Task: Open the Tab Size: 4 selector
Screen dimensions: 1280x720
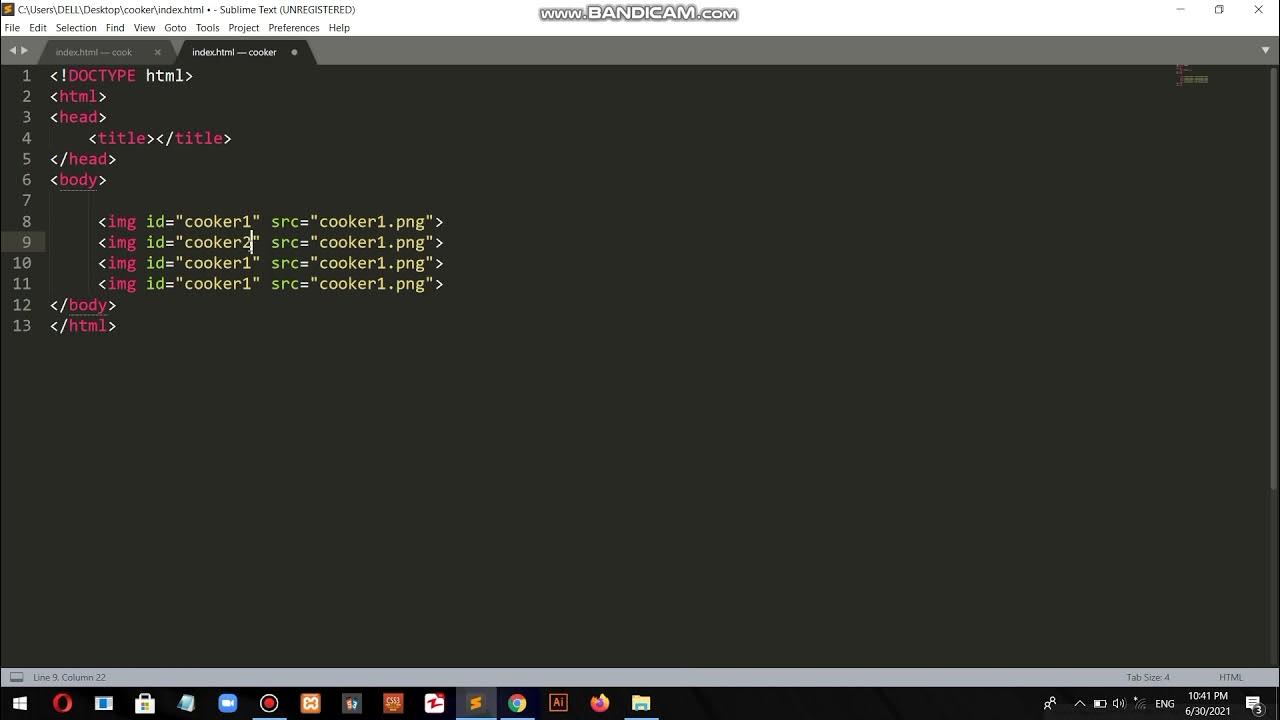Action: pyautogui.click(x=1148, y=677)
